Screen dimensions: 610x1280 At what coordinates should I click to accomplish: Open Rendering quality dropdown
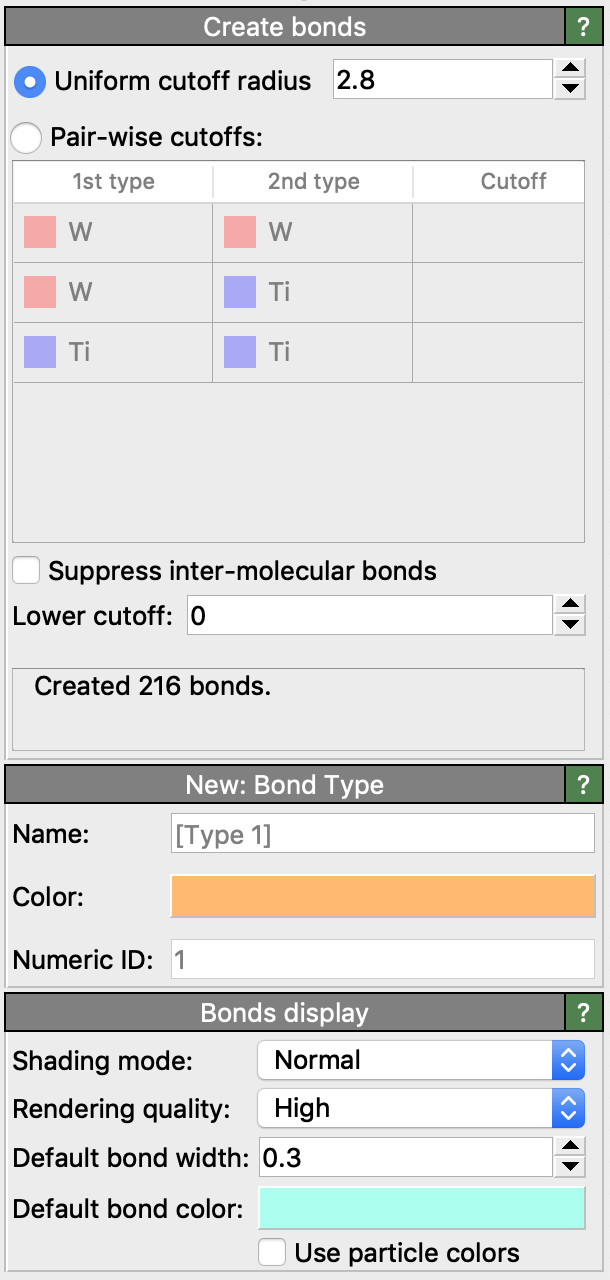(x=420, y=1108)
